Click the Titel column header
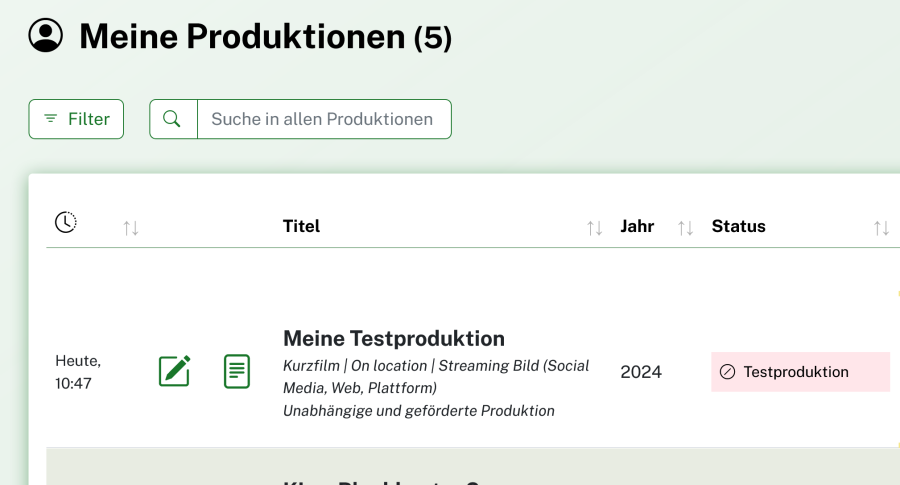Image resolution: width=900 pixels, height=485 pixels. pos(301,226)
